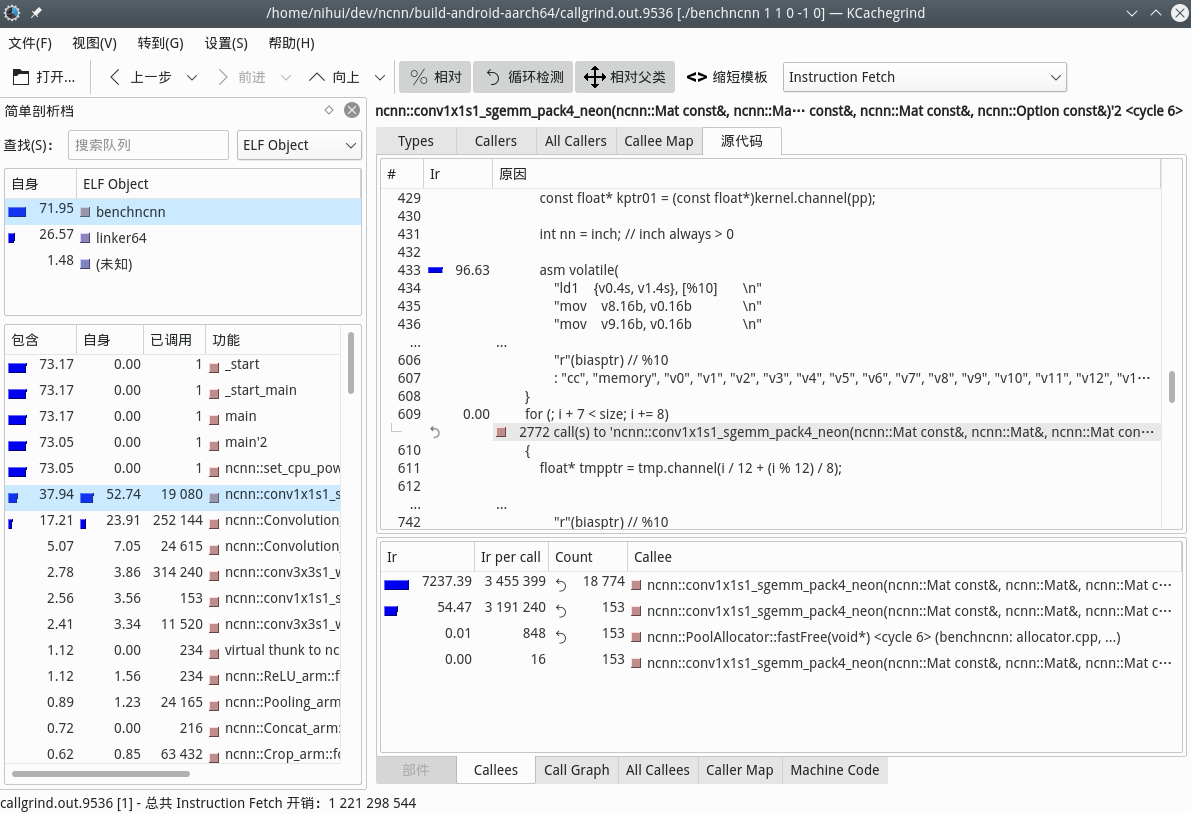
Task: Expand the 向上 dropdown arrow
Action: coord(380,77)
